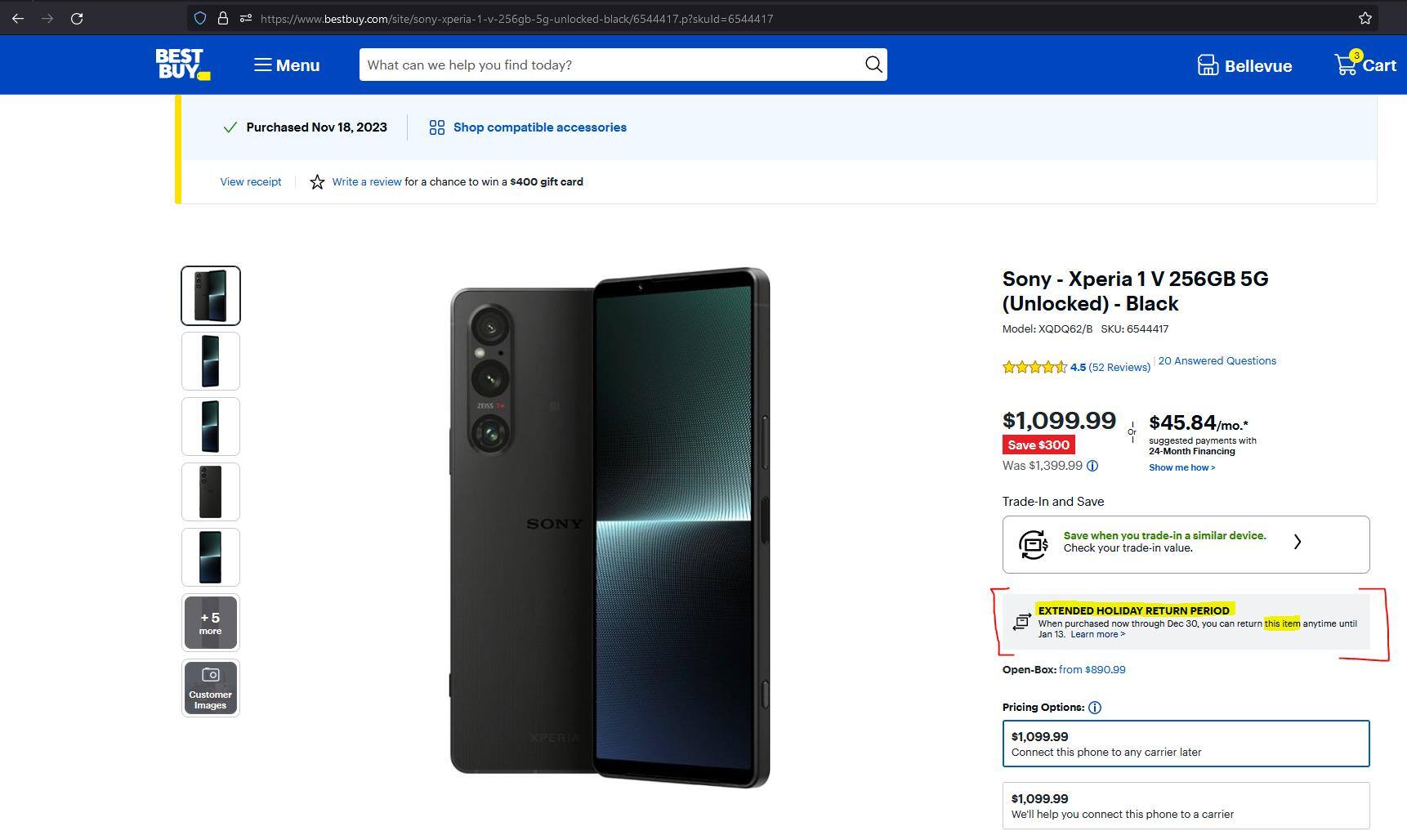1407x840 pixels.
Task: Open the Customer Images thumbnail
Action: 210,687
